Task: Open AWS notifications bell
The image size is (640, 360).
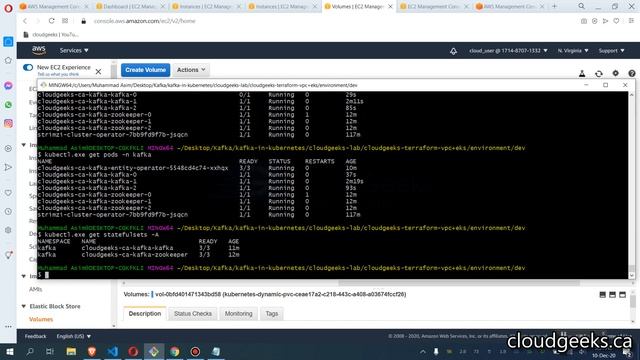Action: point(453,51)
